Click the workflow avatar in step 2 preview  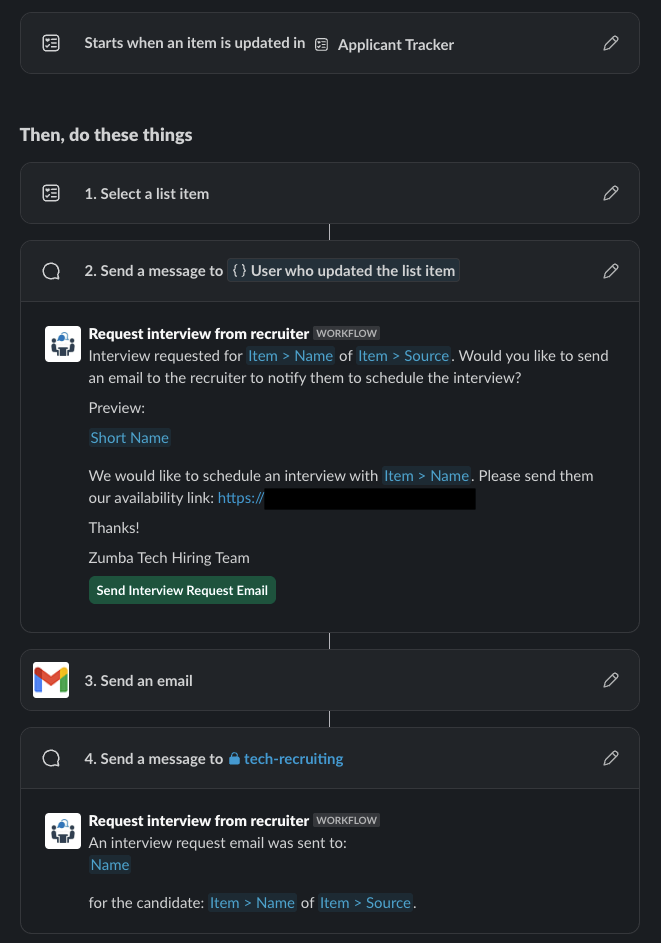(x=63, y=344)
